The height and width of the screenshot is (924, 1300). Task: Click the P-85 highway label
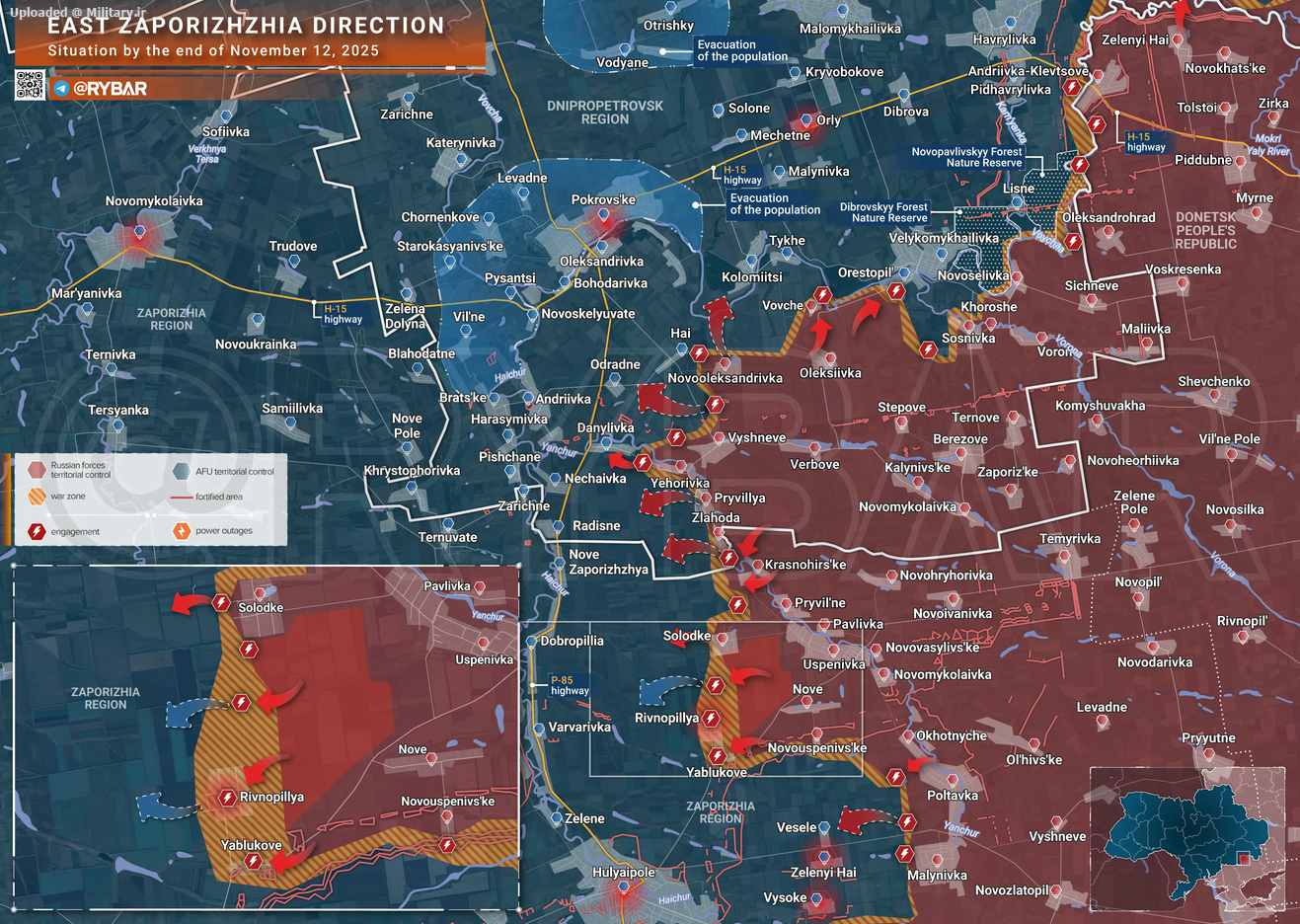tap(570, 685)
